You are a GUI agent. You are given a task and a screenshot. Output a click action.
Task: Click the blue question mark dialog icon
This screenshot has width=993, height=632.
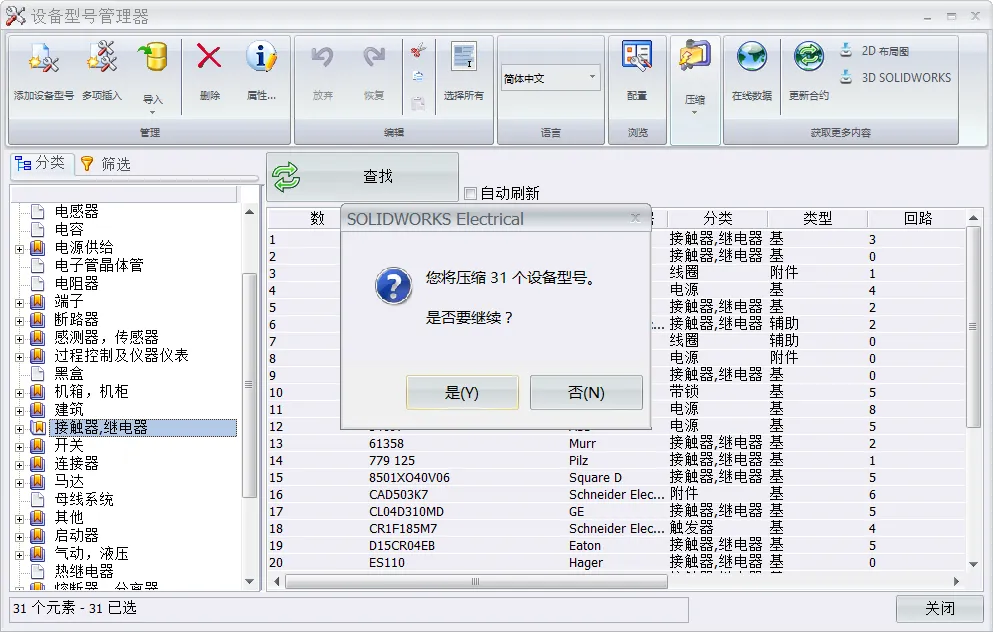(393, 286)
